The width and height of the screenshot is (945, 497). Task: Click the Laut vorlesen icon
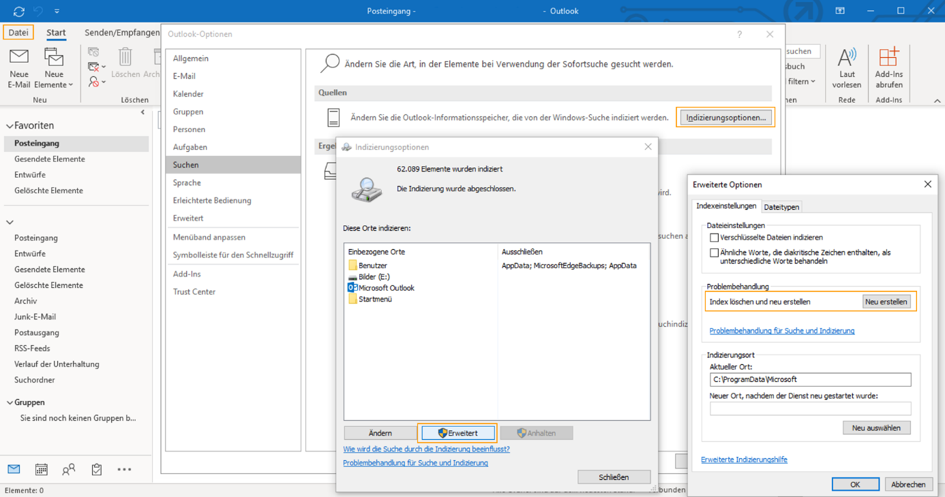pos(847,58)
